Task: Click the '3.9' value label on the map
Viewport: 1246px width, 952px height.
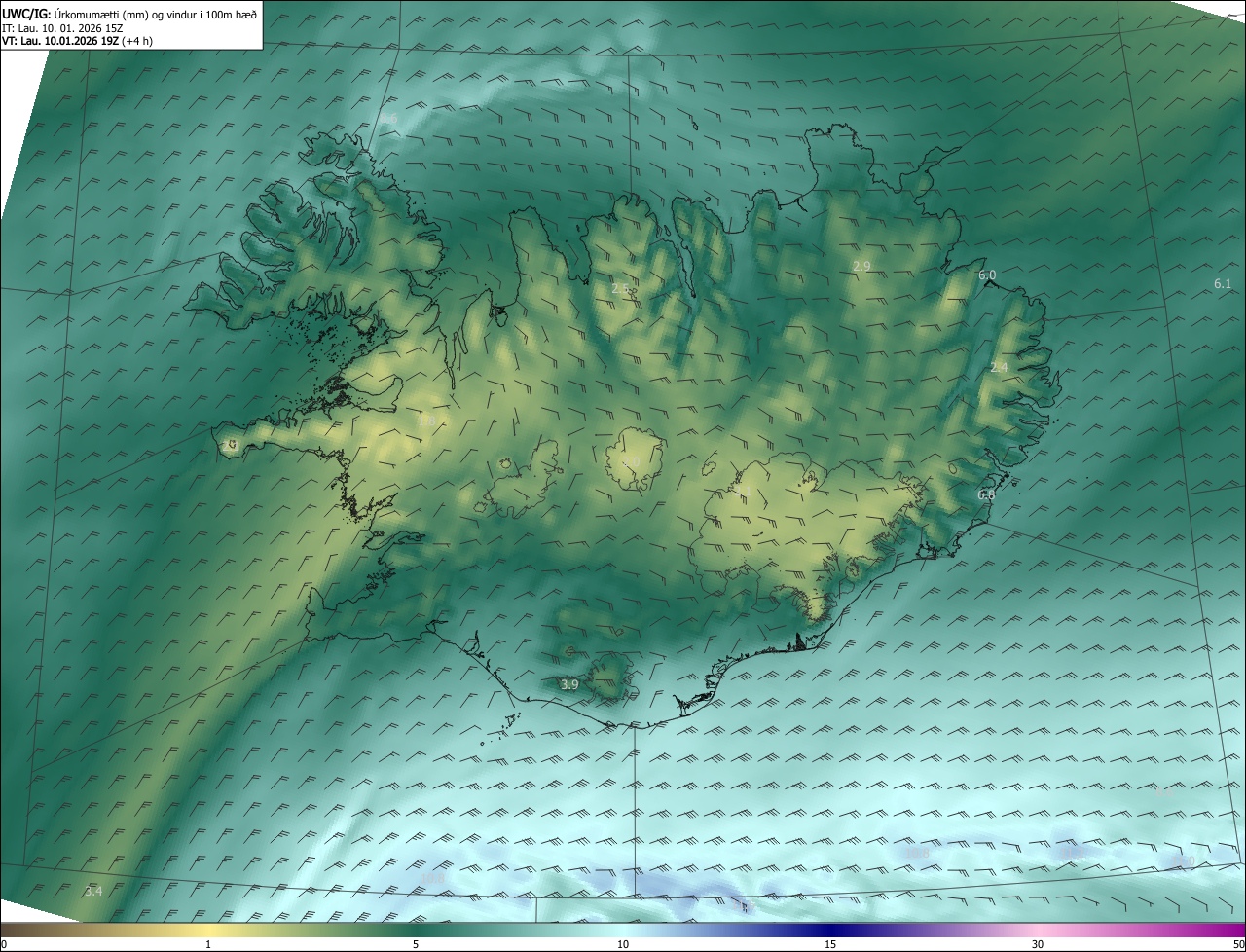Action: pos(569,685)
